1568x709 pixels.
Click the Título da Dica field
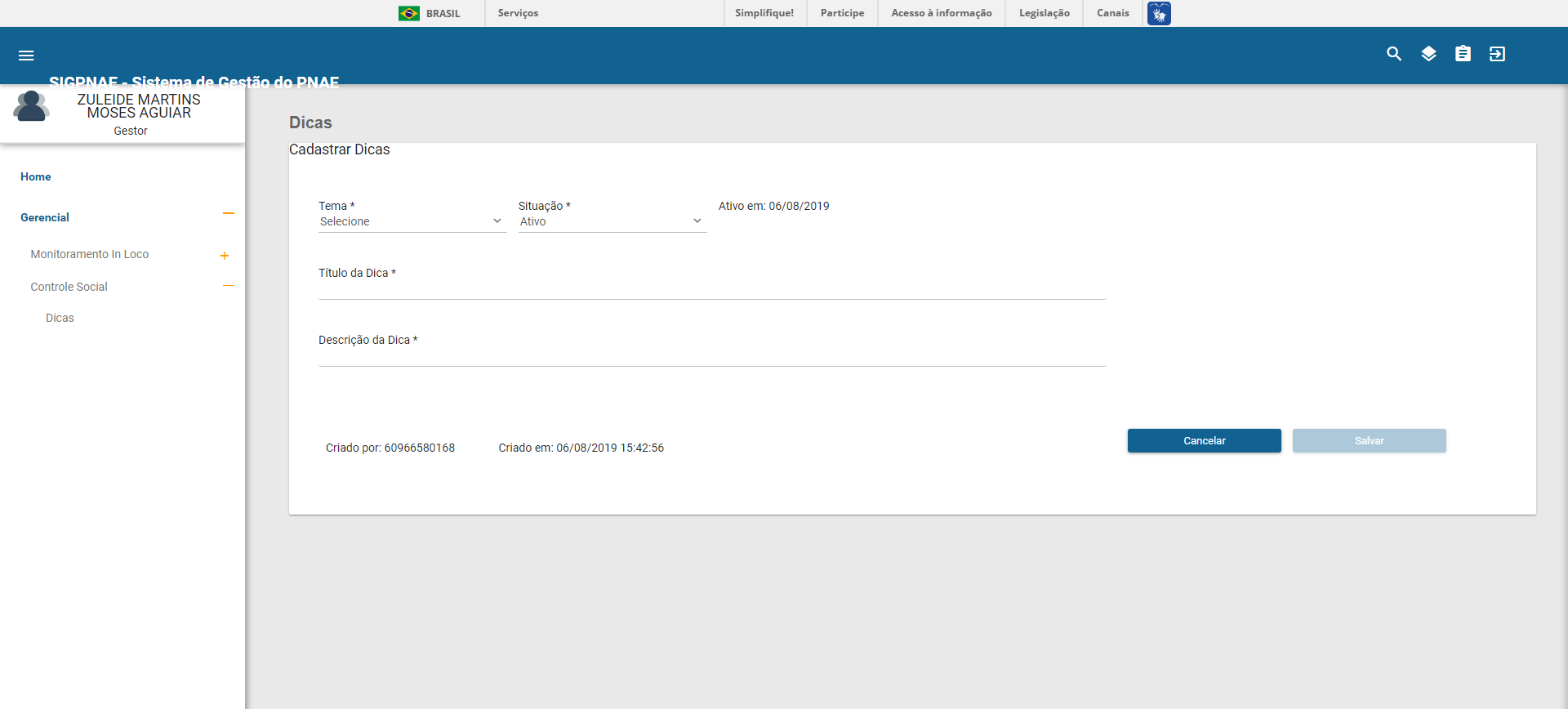point(711,288)
